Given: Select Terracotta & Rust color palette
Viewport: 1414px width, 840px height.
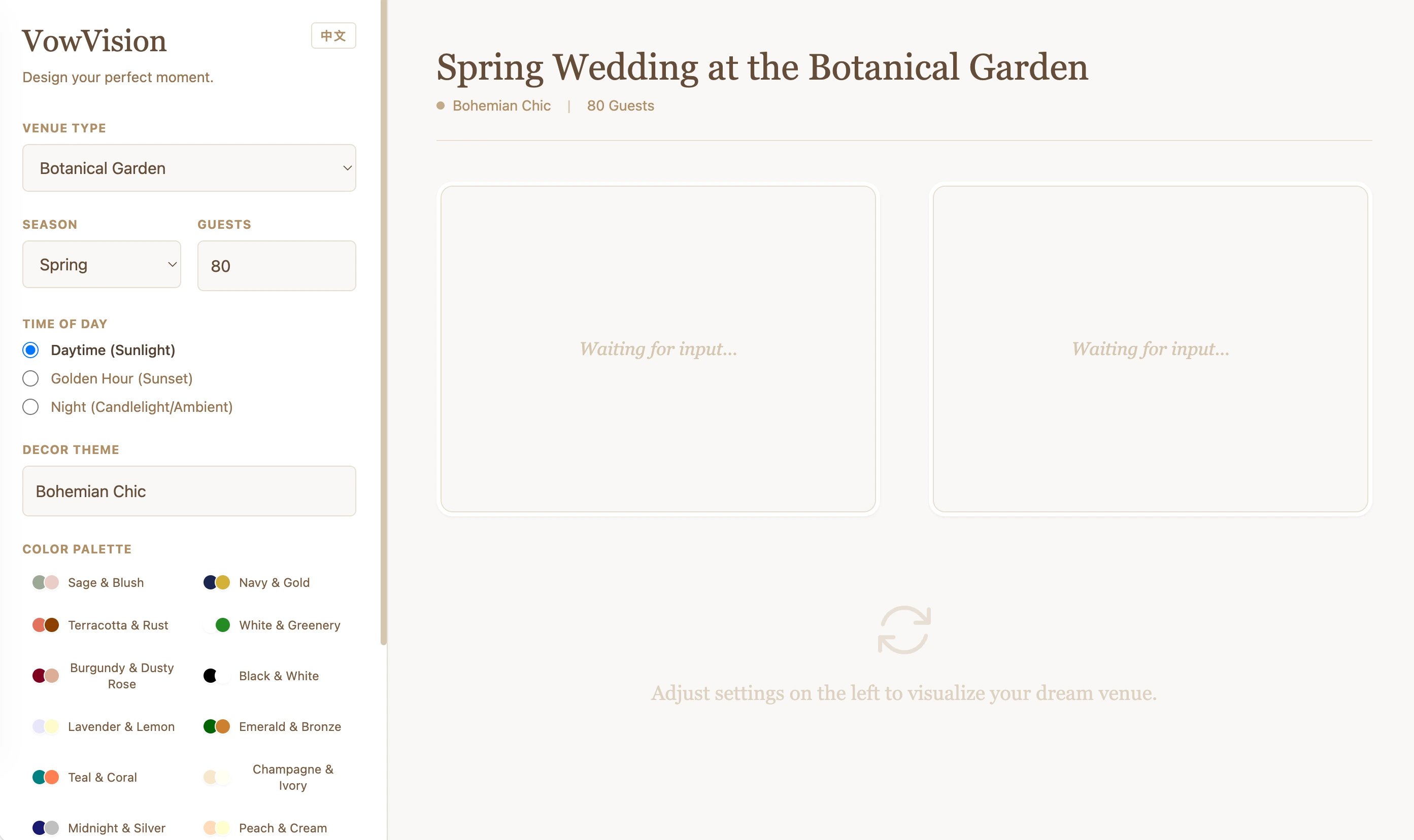Looking at the screenshot, I should coord(102,625).
